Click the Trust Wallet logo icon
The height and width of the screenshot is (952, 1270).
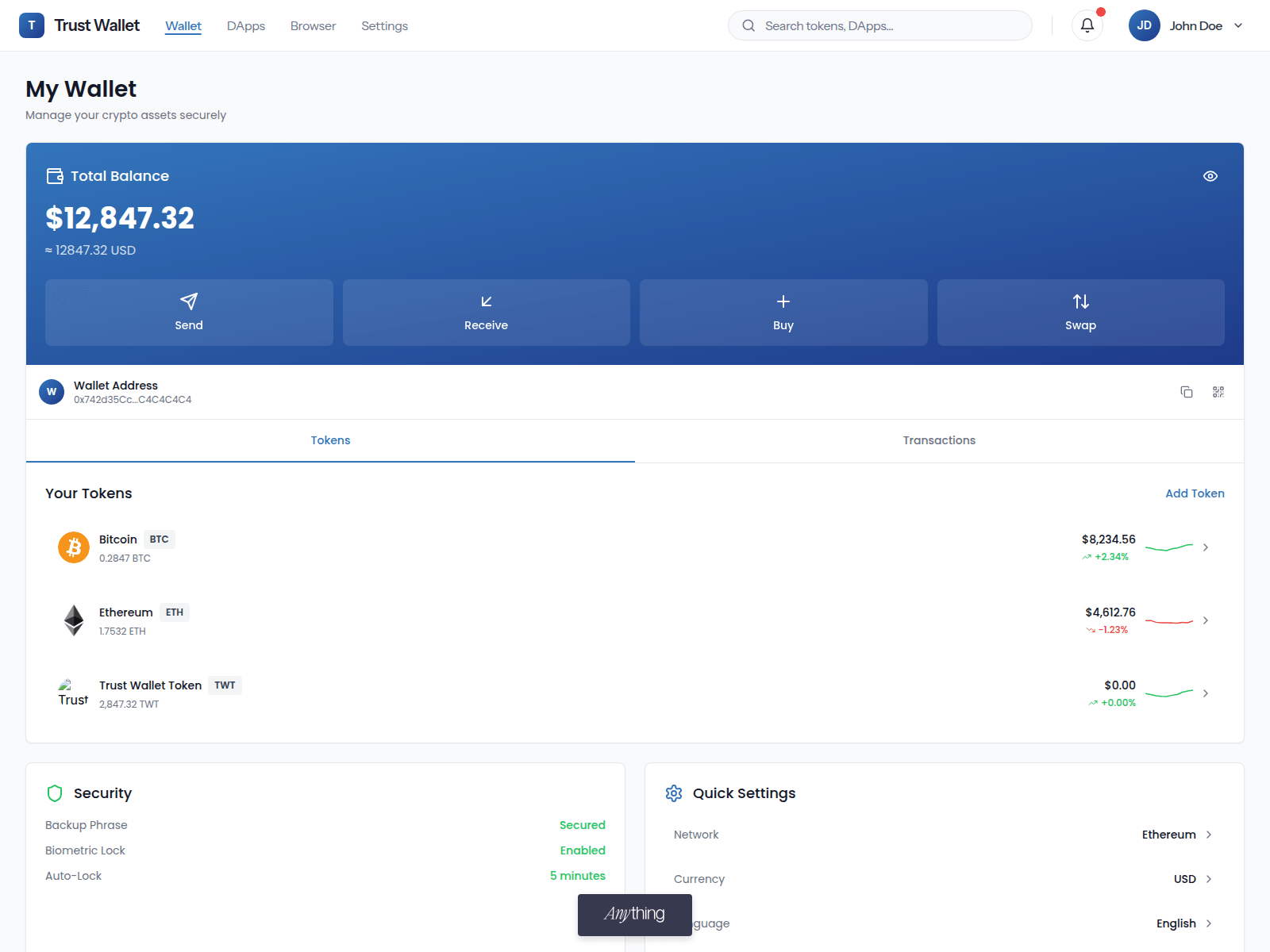pos(32,25)
